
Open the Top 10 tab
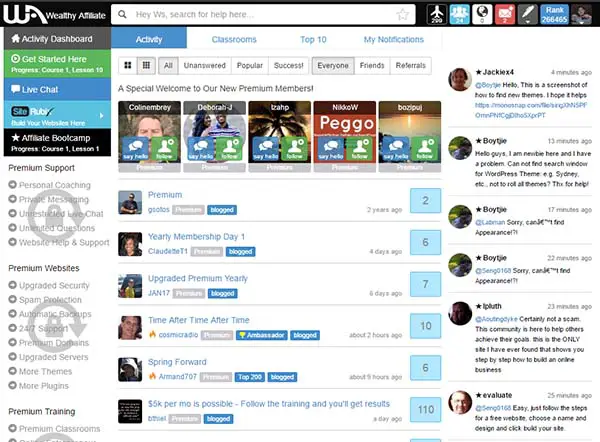[313, 39]
